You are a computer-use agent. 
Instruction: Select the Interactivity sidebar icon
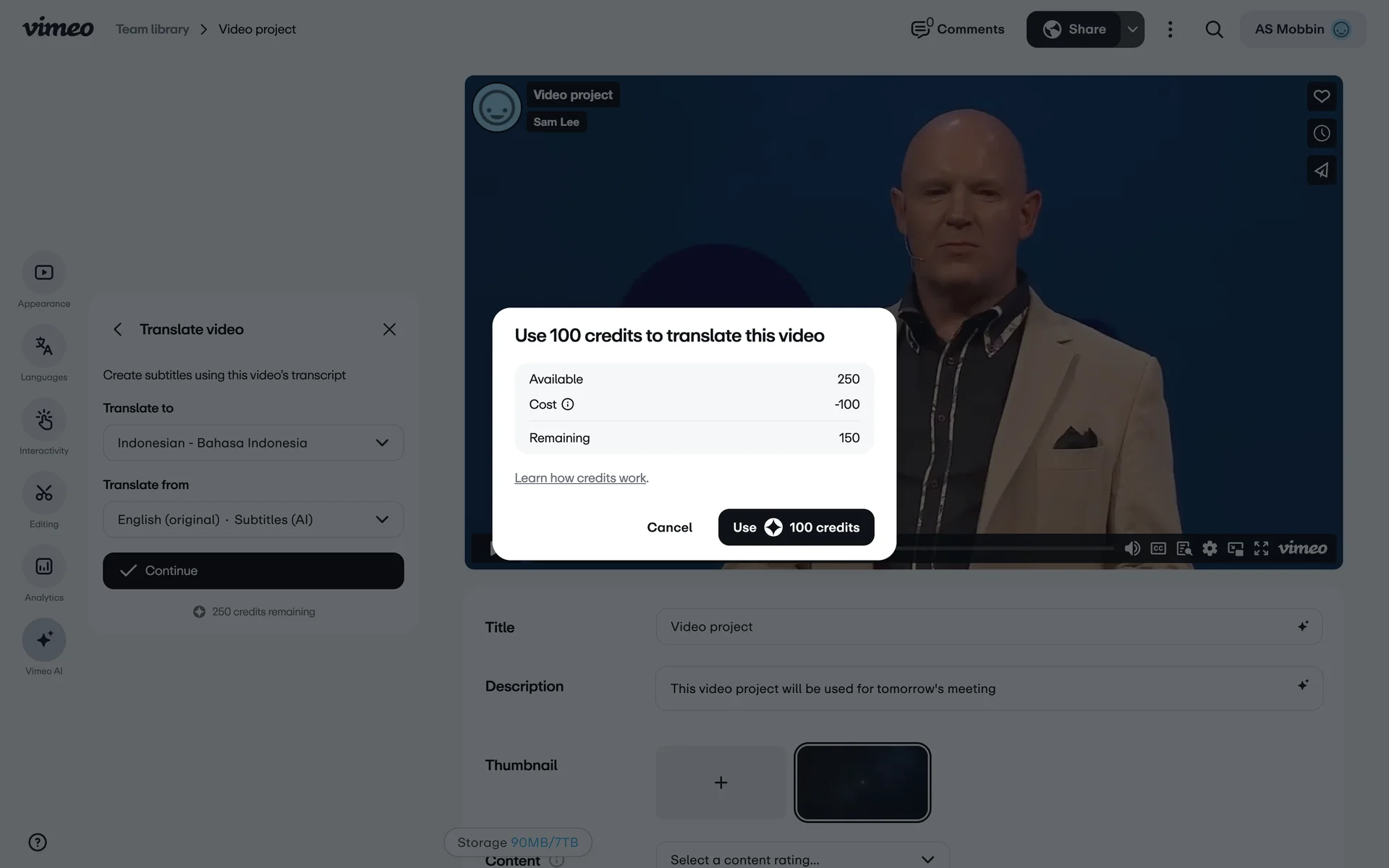pyautogui.click(x=44, y=420)
